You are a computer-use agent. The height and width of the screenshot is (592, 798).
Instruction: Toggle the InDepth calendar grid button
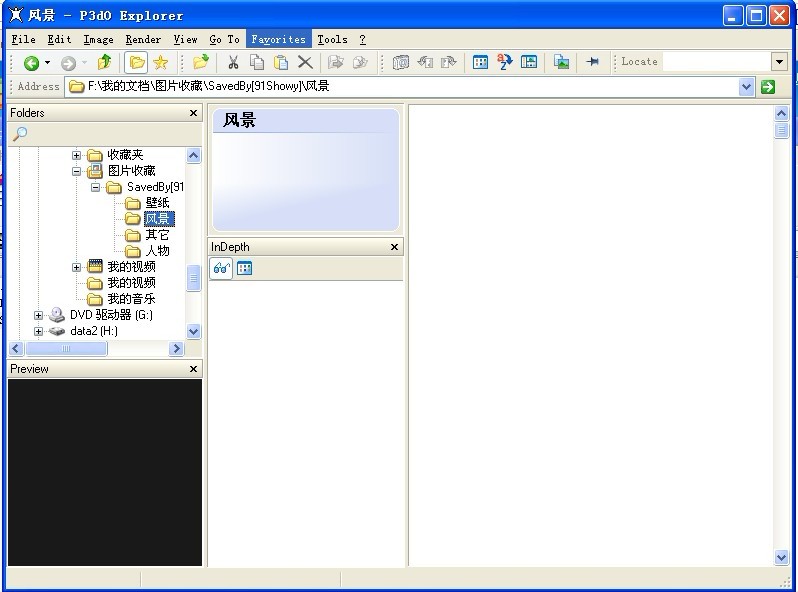tap(245, 268)
